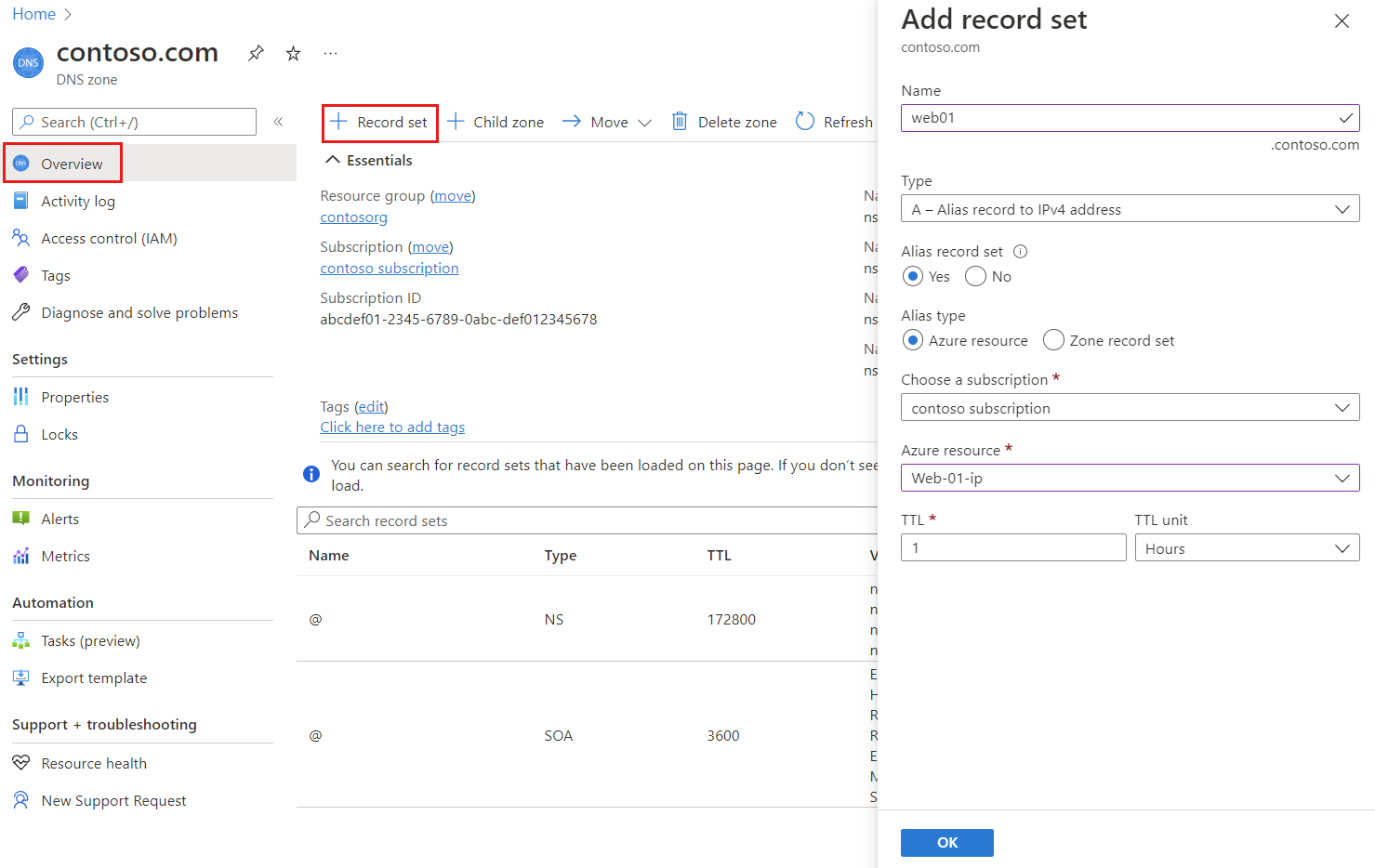Mark contoso.com as favorite with star
Image resolution: width=1375 pixels, height=868 pixels.
(x=293, y=54)
